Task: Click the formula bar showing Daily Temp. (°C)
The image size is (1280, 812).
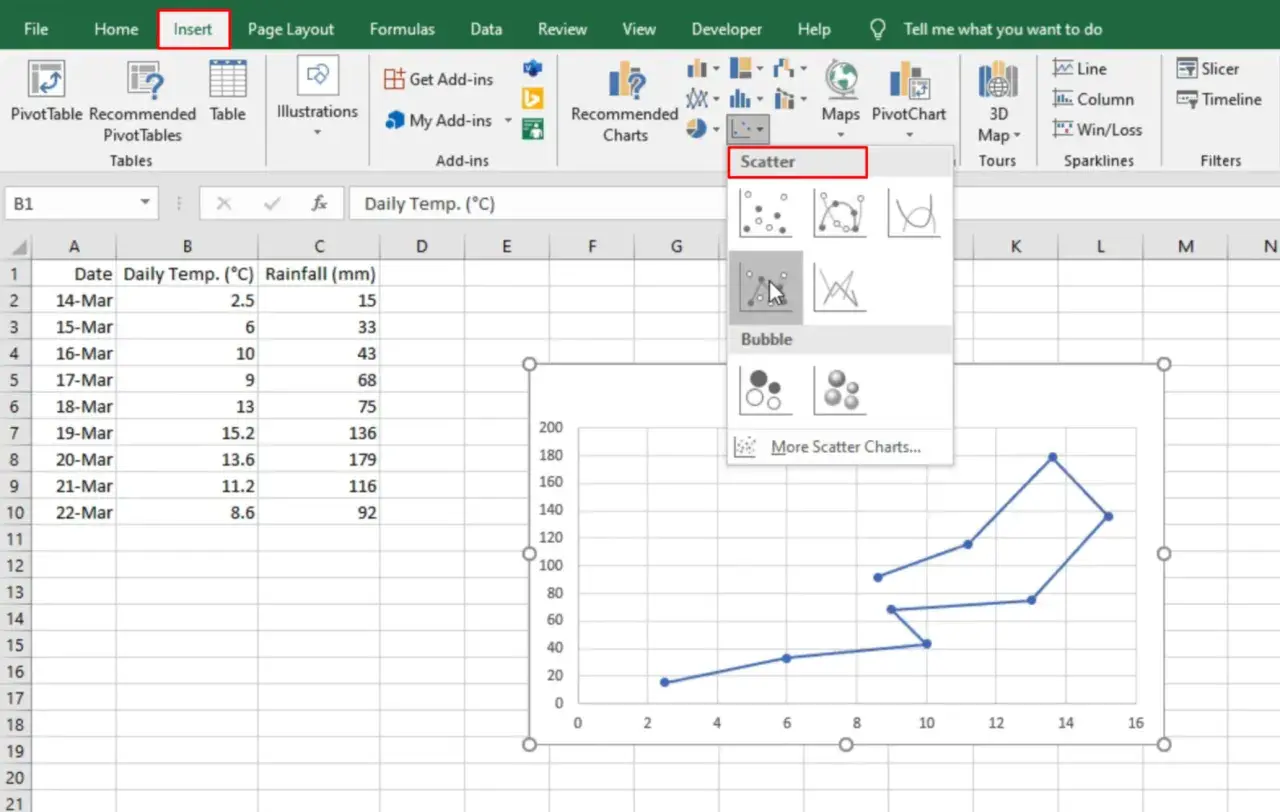Action: coord(812,203)
